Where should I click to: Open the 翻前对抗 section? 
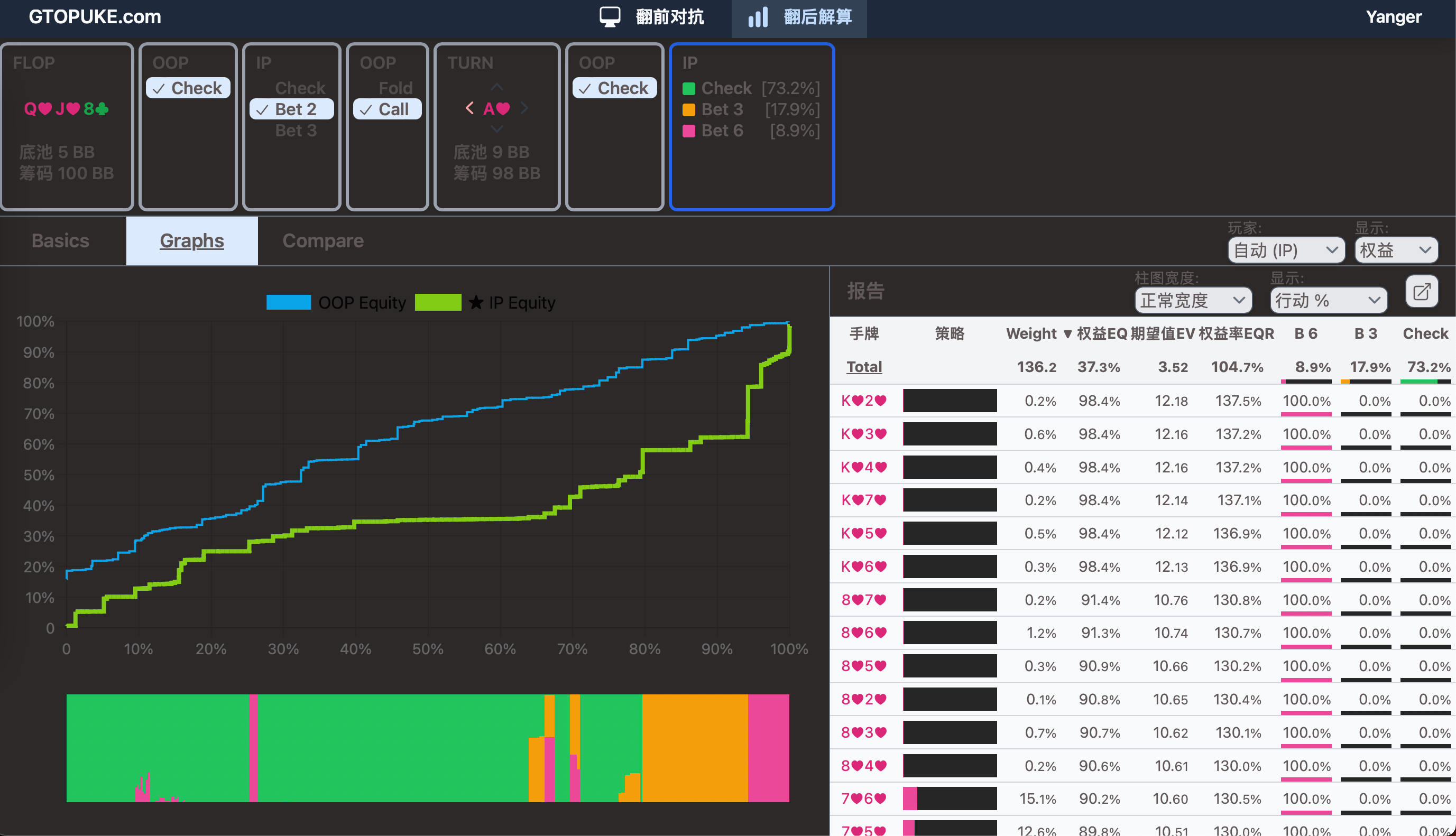(652, 17)
